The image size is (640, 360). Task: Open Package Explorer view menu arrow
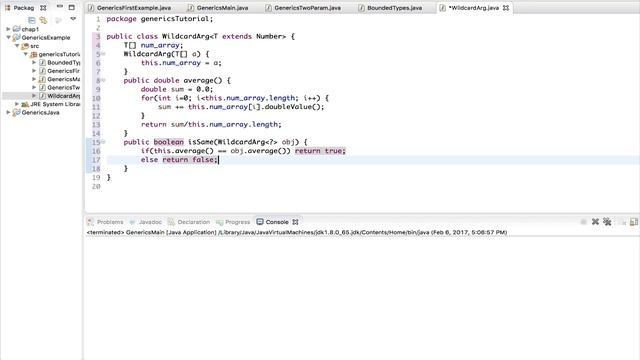73,19
